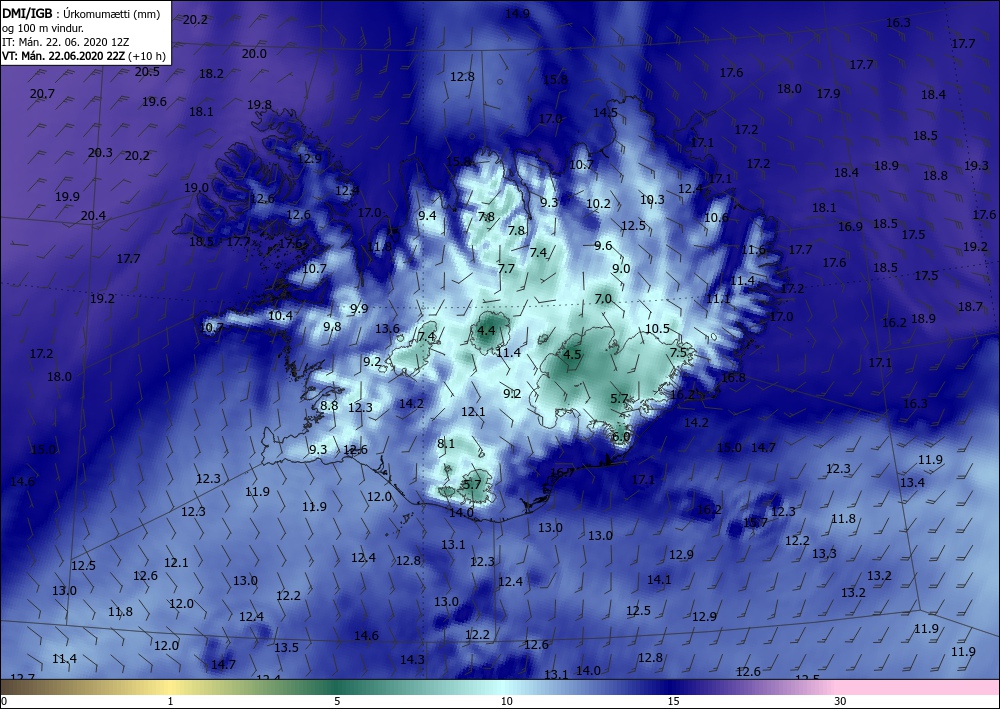Click the '30' label on the color scale
Screen dimensions: 1000x709
click(x=840, y=701)
